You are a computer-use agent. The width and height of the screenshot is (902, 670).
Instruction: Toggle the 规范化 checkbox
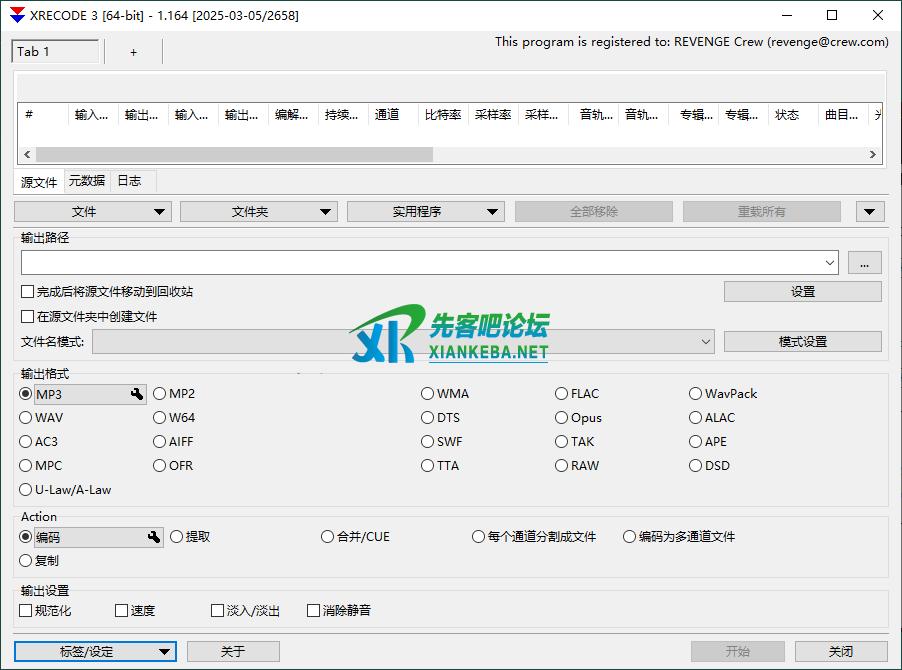pos(27,611)
